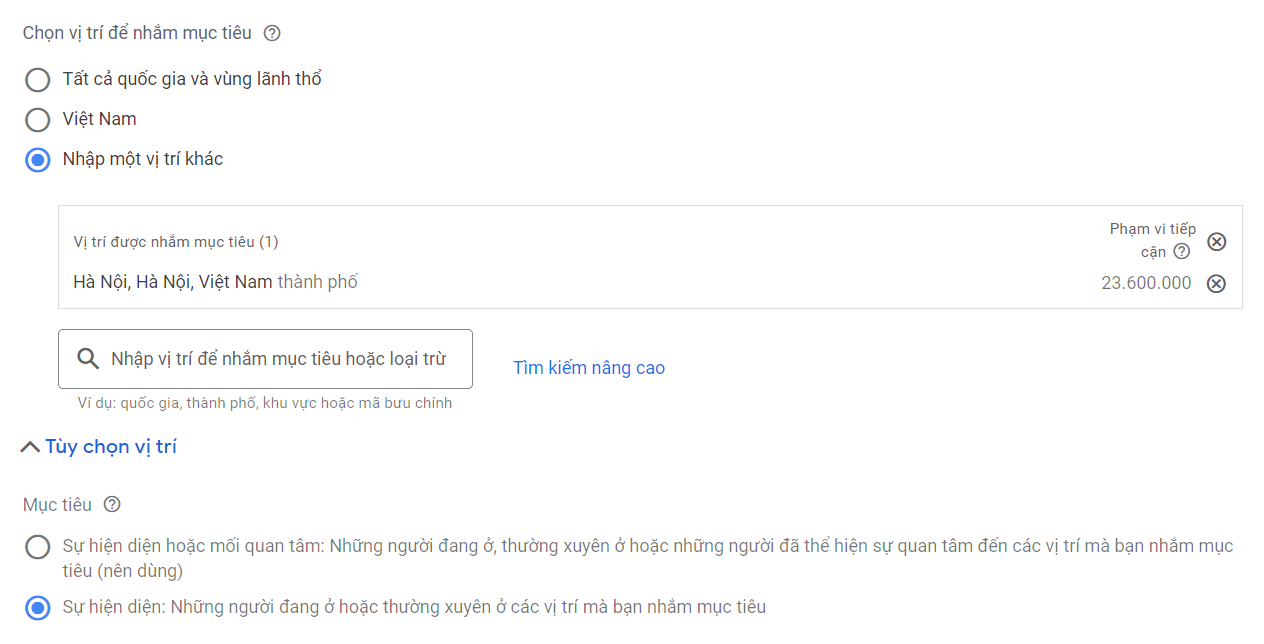The image size is (1264, 644).
Task: Click the "Hà Nội, Hà Nội, Việt Nam" location entry
Action: 173,282
